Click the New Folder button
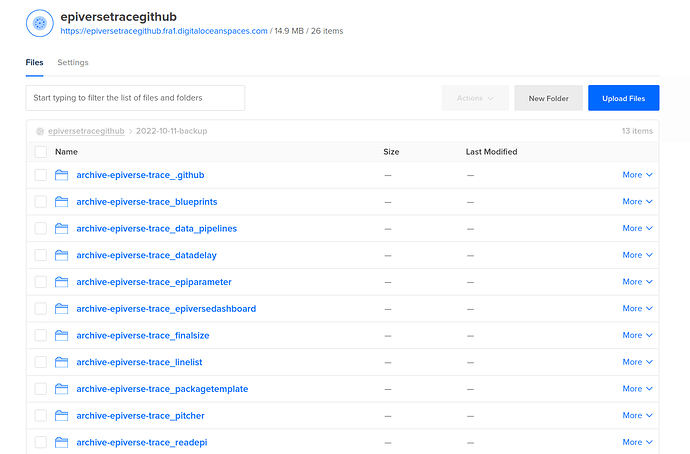 (548, 98)
